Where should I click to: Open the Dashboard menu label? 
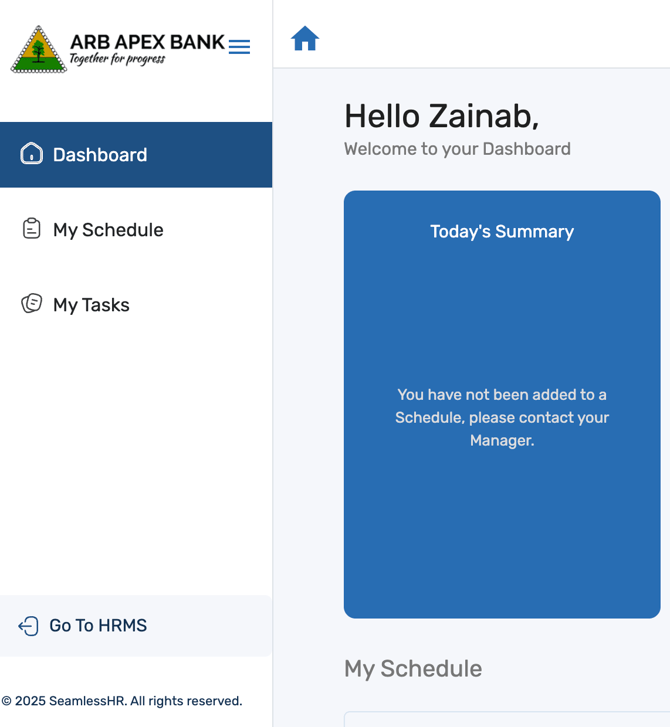(100, 155)
